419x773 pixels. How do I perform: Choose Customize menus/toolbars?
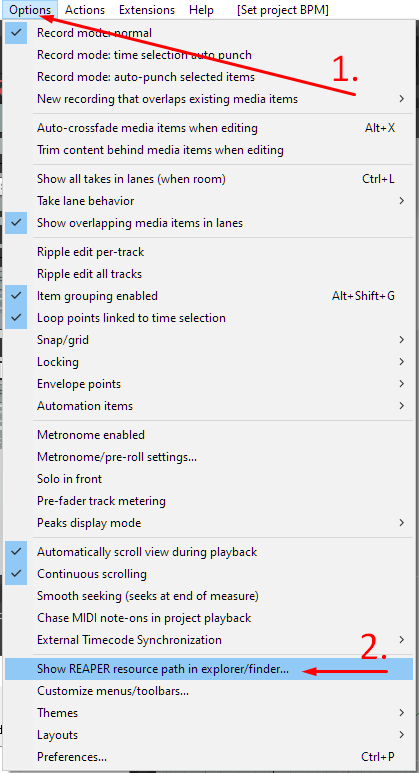point(209,691)
